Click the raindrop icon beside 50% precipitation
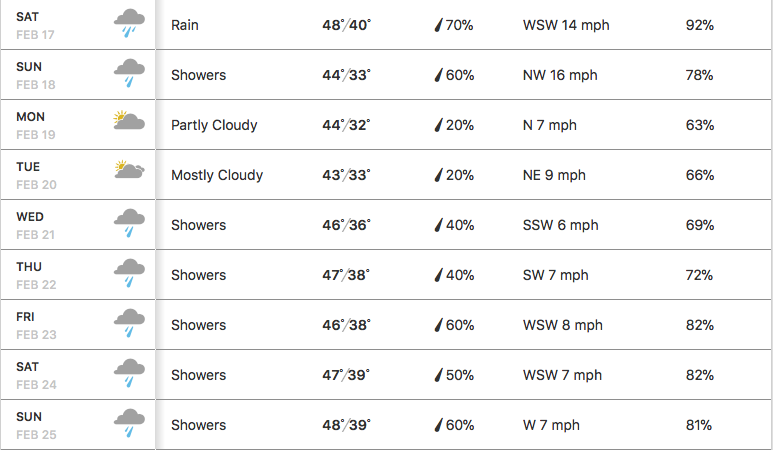Image resolution: width=773 pixels, height=450 pixels. click(x=438, y=375)
